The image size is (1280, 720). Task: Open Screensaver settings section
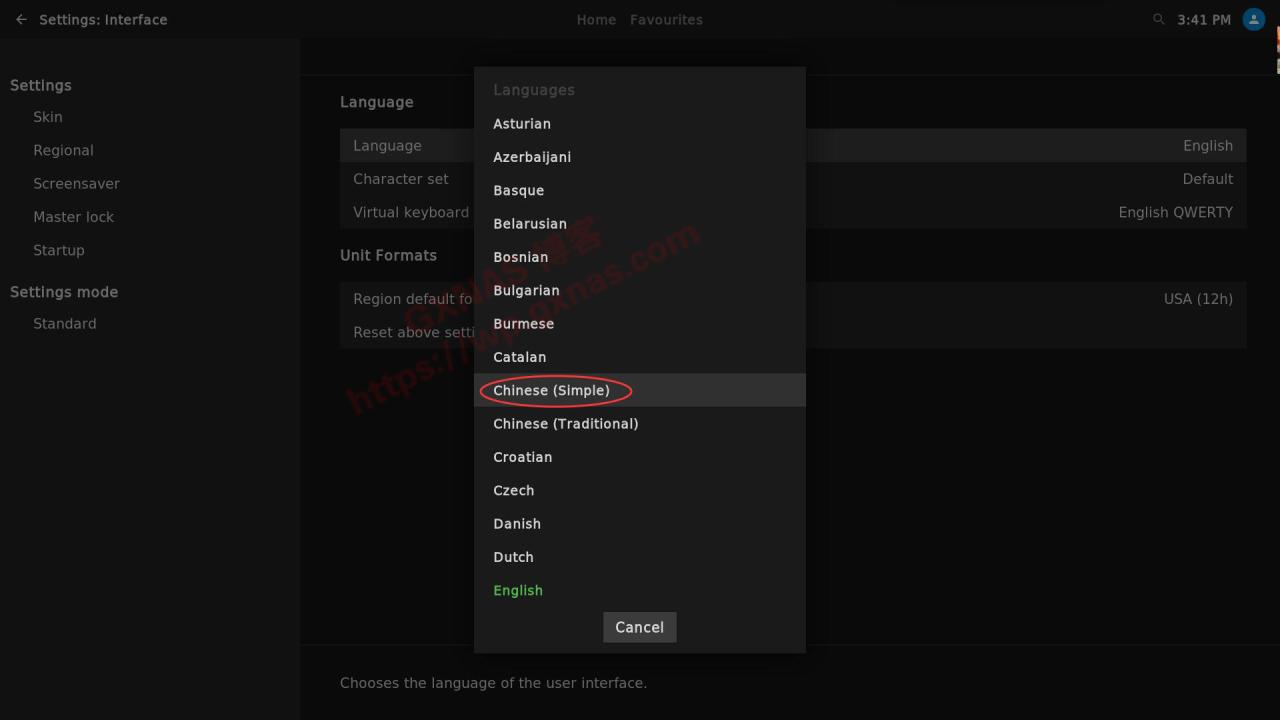(x=76, y=184)
